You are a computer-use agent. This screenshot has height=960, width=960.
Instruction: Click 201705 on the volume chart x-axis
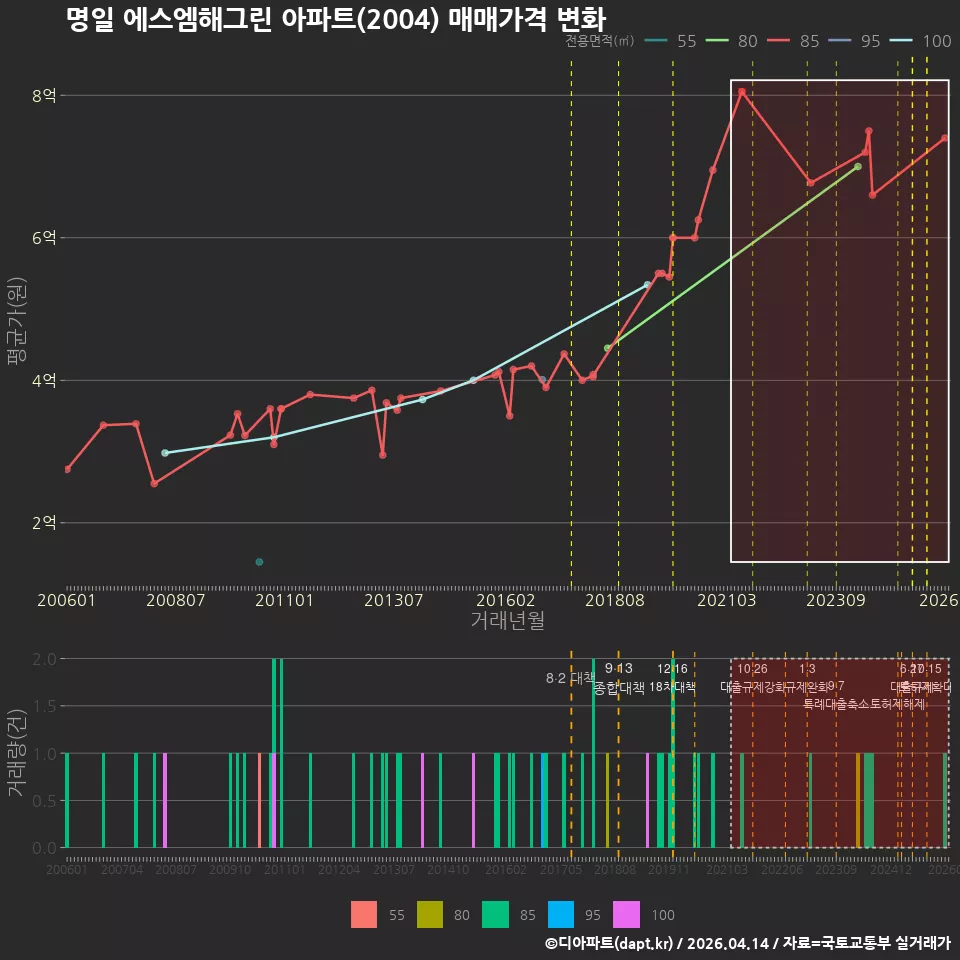[561, 869]
